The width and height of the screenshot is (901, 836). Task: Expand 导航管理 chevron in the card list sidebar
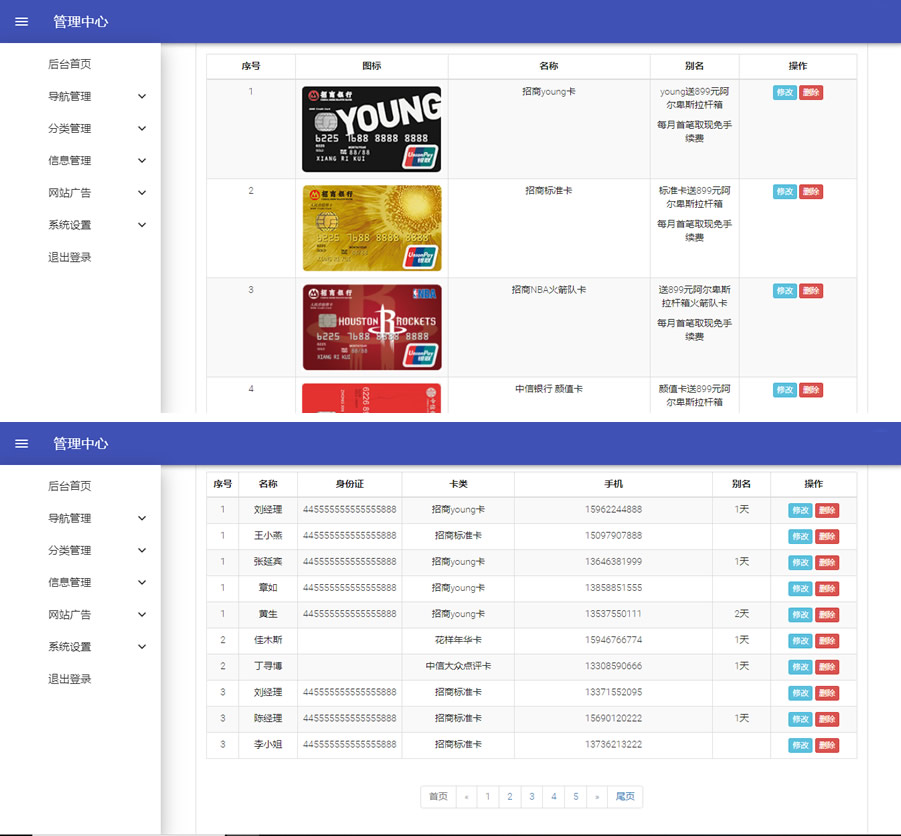(x=142, y=97)
